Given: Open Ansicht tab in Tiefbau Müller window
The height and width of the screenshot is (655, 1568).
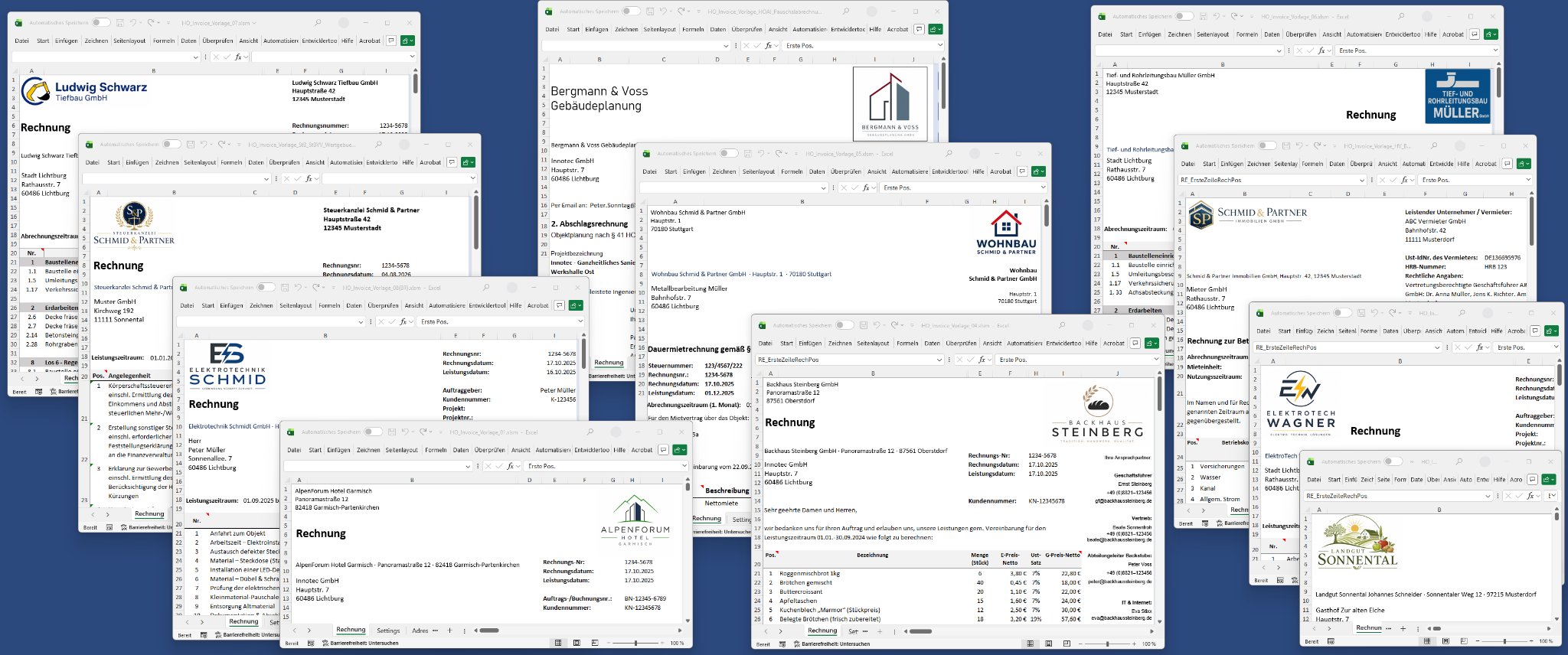Looking at the screenshot, I should pyautogui.click(x=1332, y=34).
